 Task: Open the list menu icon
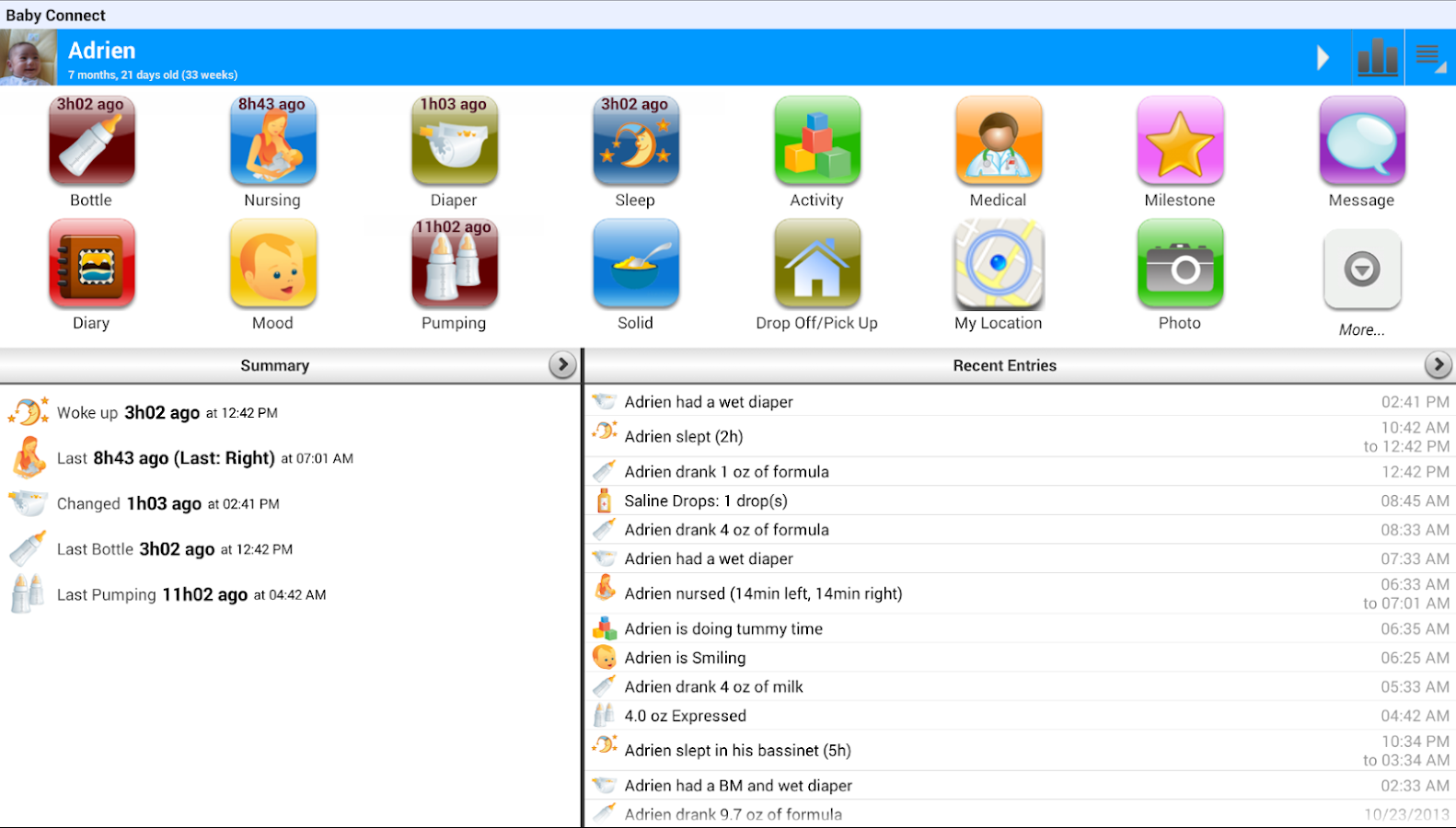[x=1430, y=58]
